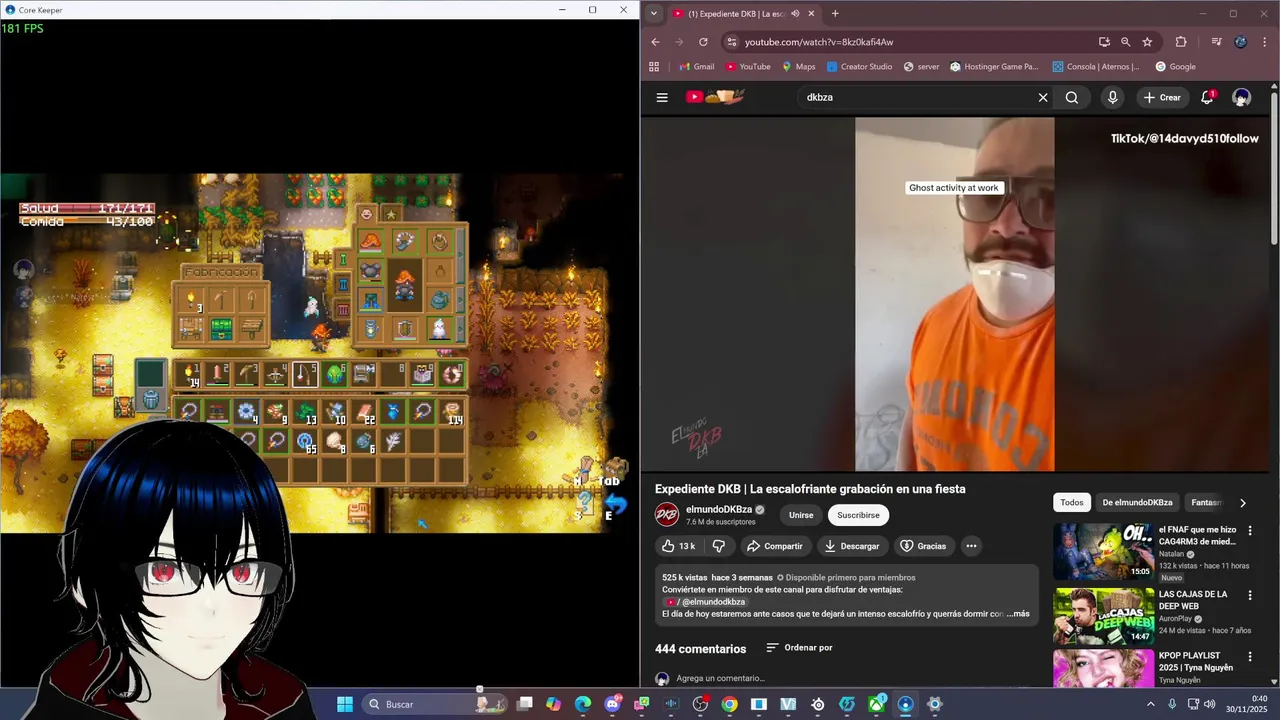The height and width of the screenshot is (720, 1280).
Task: Open options for LAS CAJAS DE LA DEEP WEB
Action: (1249, 595)
